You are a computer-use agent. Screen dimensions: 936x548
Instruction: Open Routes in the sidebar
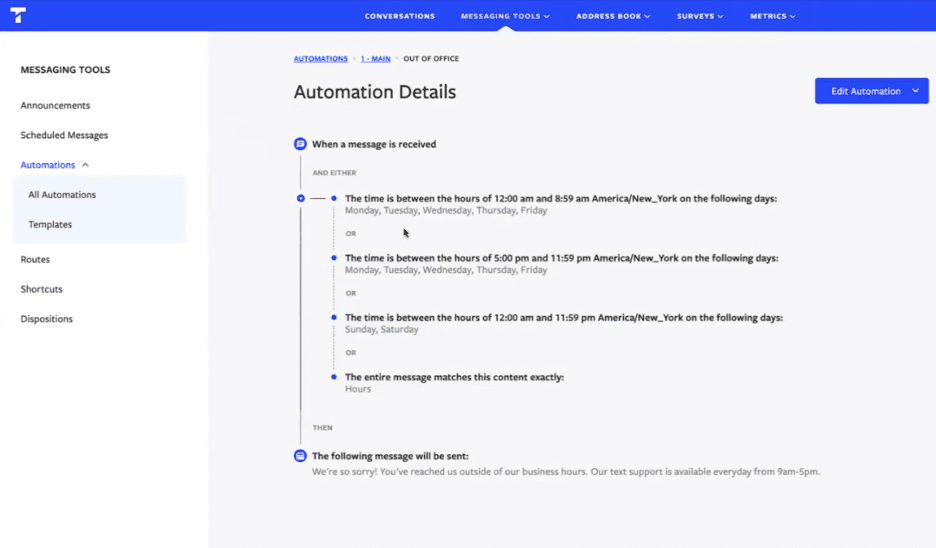35,260
